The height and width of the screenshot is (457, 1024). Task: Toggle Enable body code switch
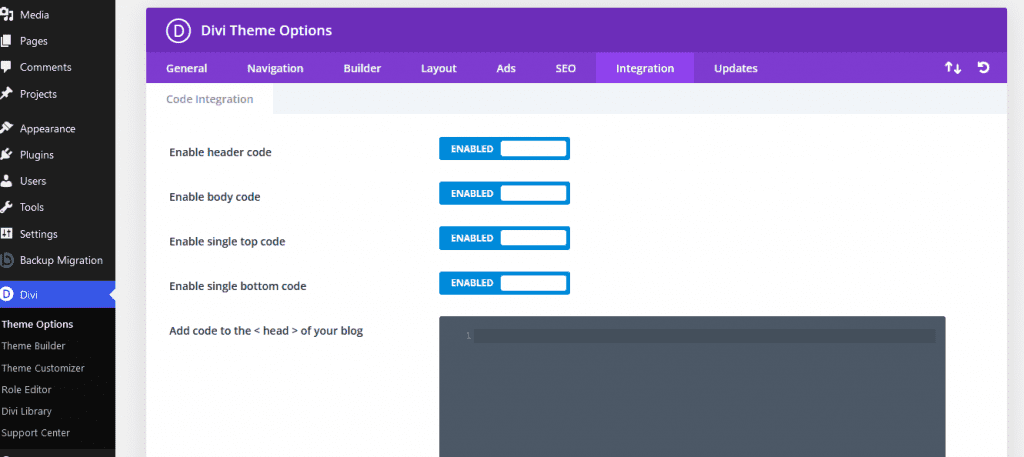pos(504,193)
